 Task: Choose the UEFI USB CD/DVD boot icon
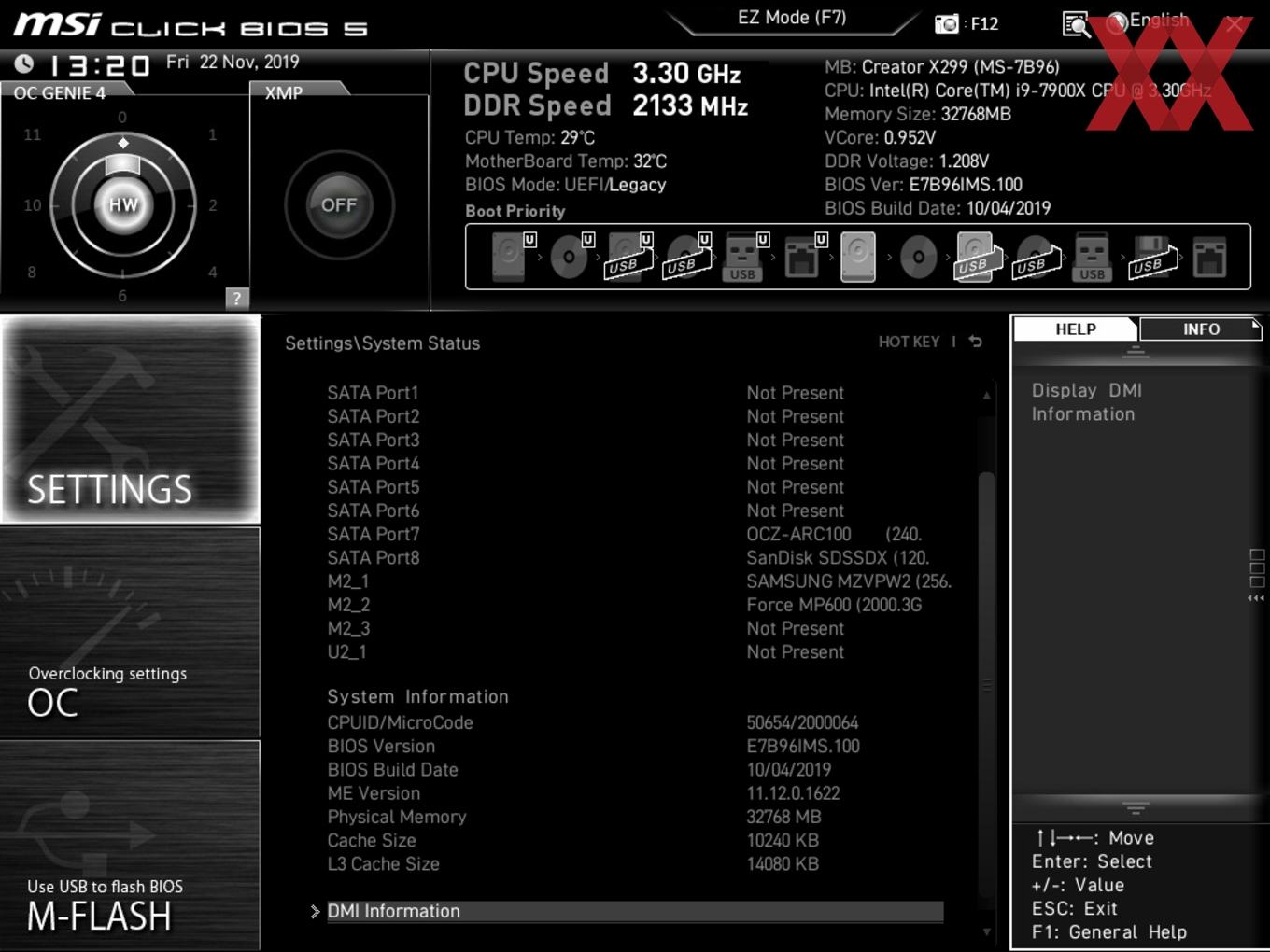pos(686,257)
